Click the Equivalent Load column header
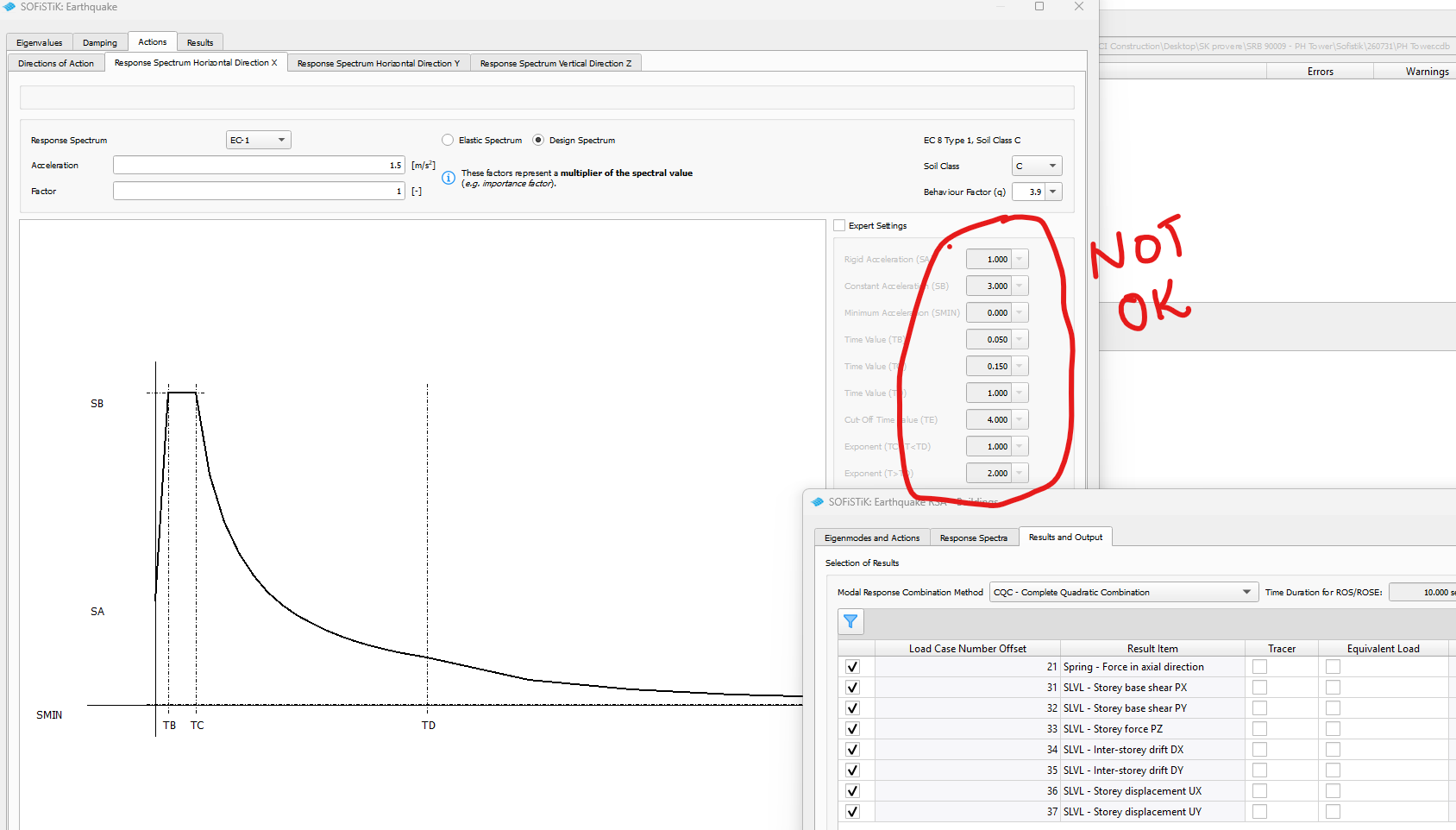 1384,649
